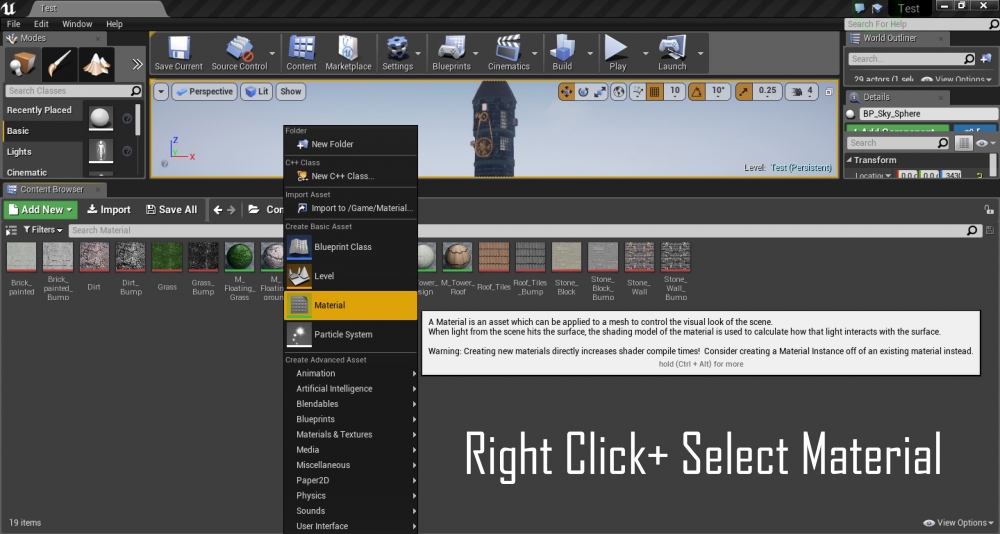The width and height of the screenshot is (1000, 534).
Task: Open the Marketplace from the toolbar
Action: click(x=347, y=50)
